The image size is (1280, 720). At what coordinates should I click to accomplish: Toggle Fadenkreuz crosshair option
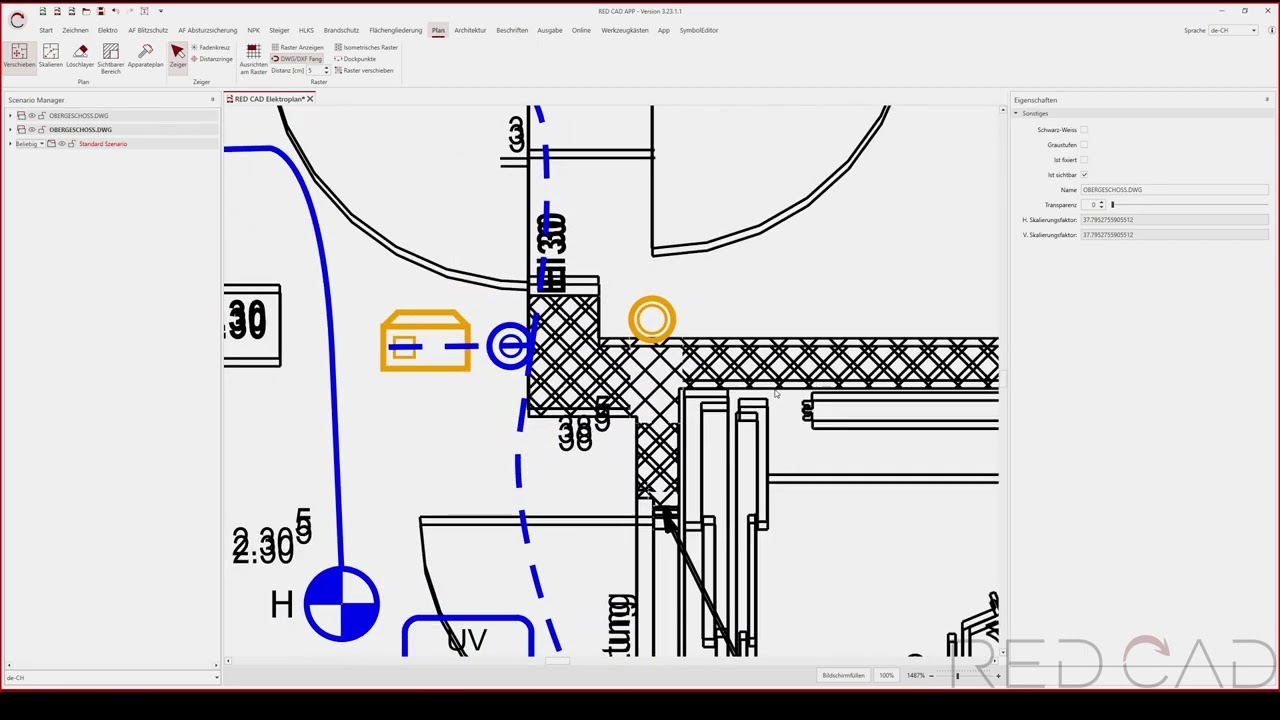(211, 47)
